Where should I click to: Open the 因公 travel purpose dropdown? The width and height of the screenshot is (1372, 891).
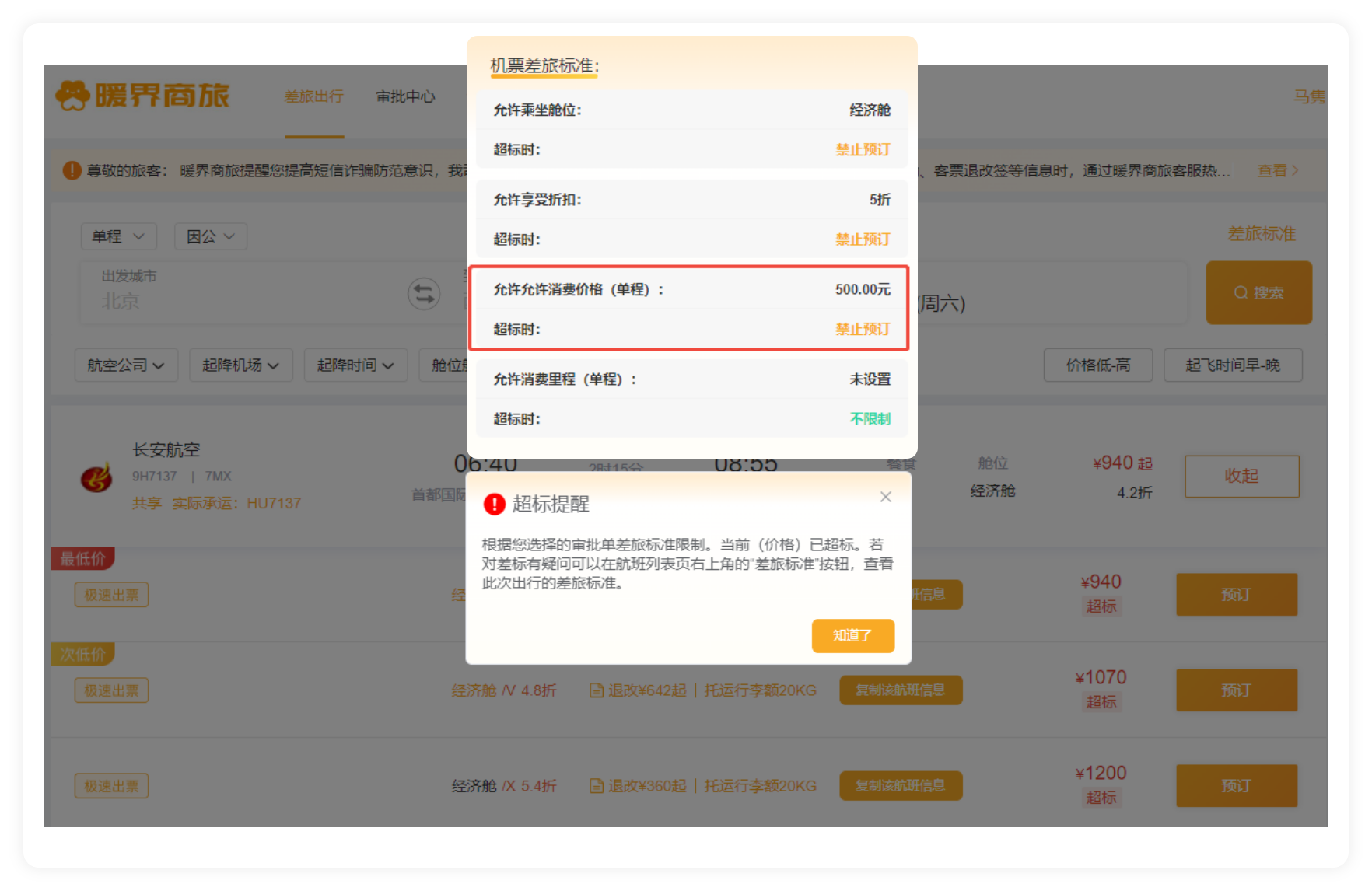click(210, 236)
